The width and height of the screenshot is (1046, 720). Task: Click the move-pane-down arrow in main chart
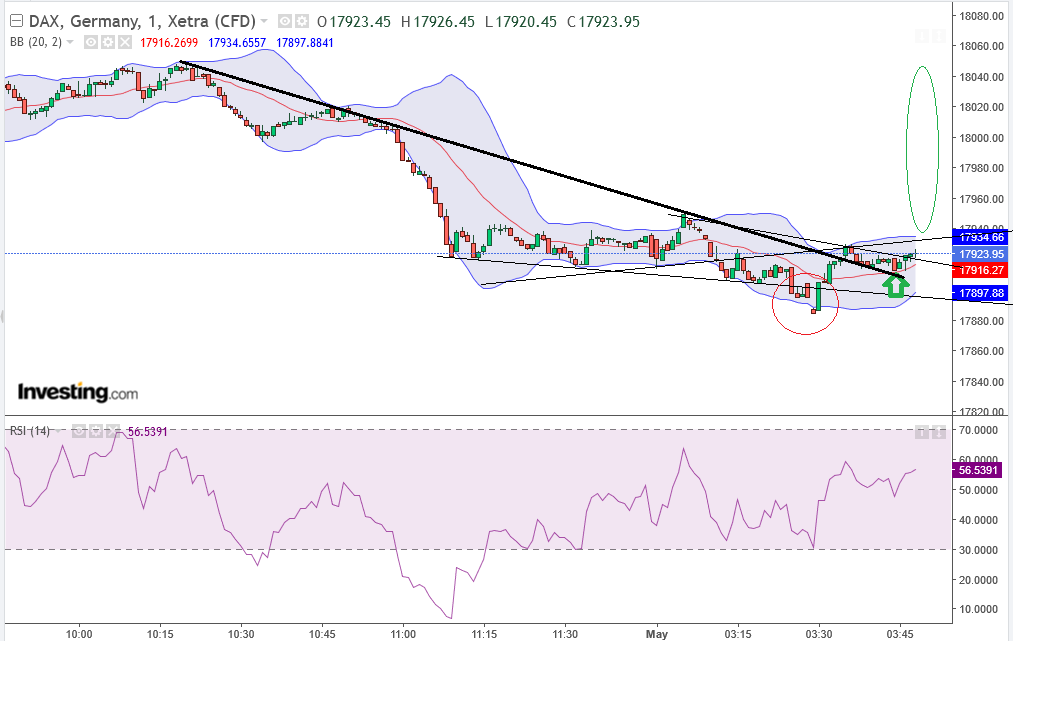[922, 36]
